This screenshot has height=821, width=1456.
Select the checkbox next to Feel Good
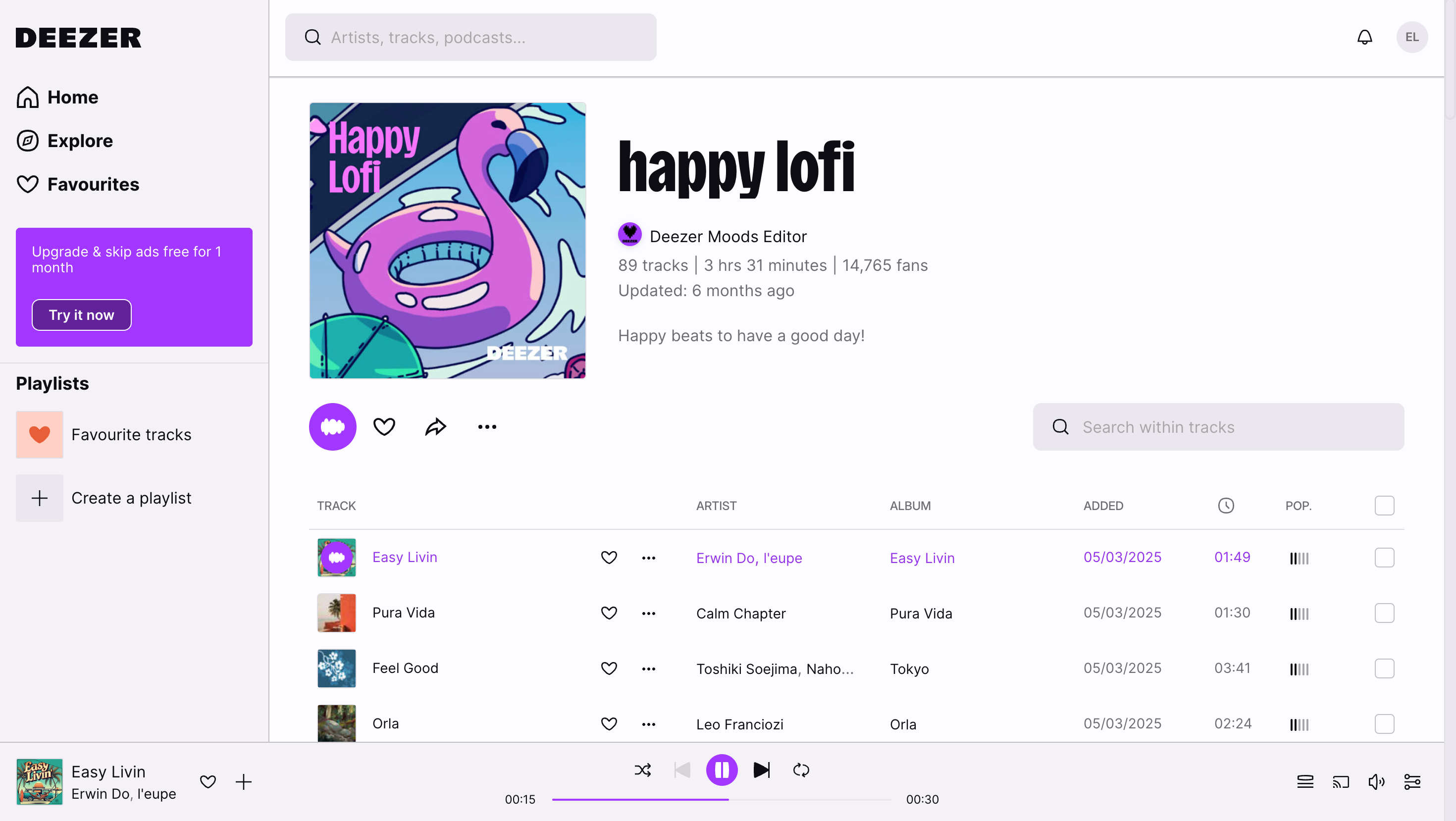[1384, 668]
